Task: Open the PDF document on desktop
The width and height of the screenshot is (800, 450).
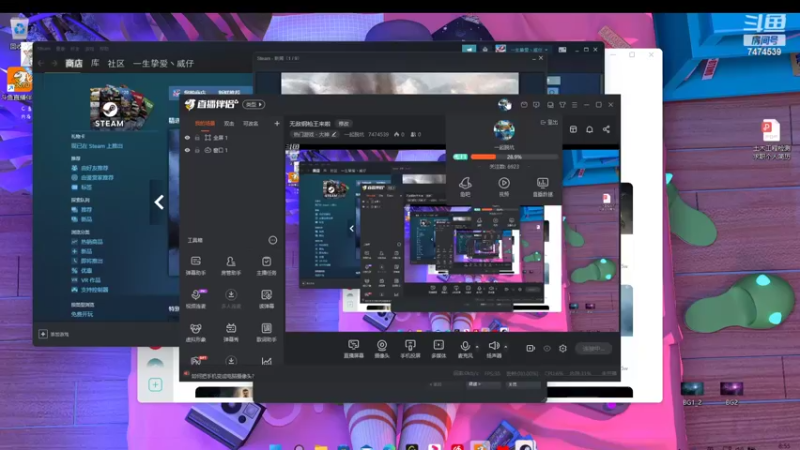Action: [x=770, y=139]
